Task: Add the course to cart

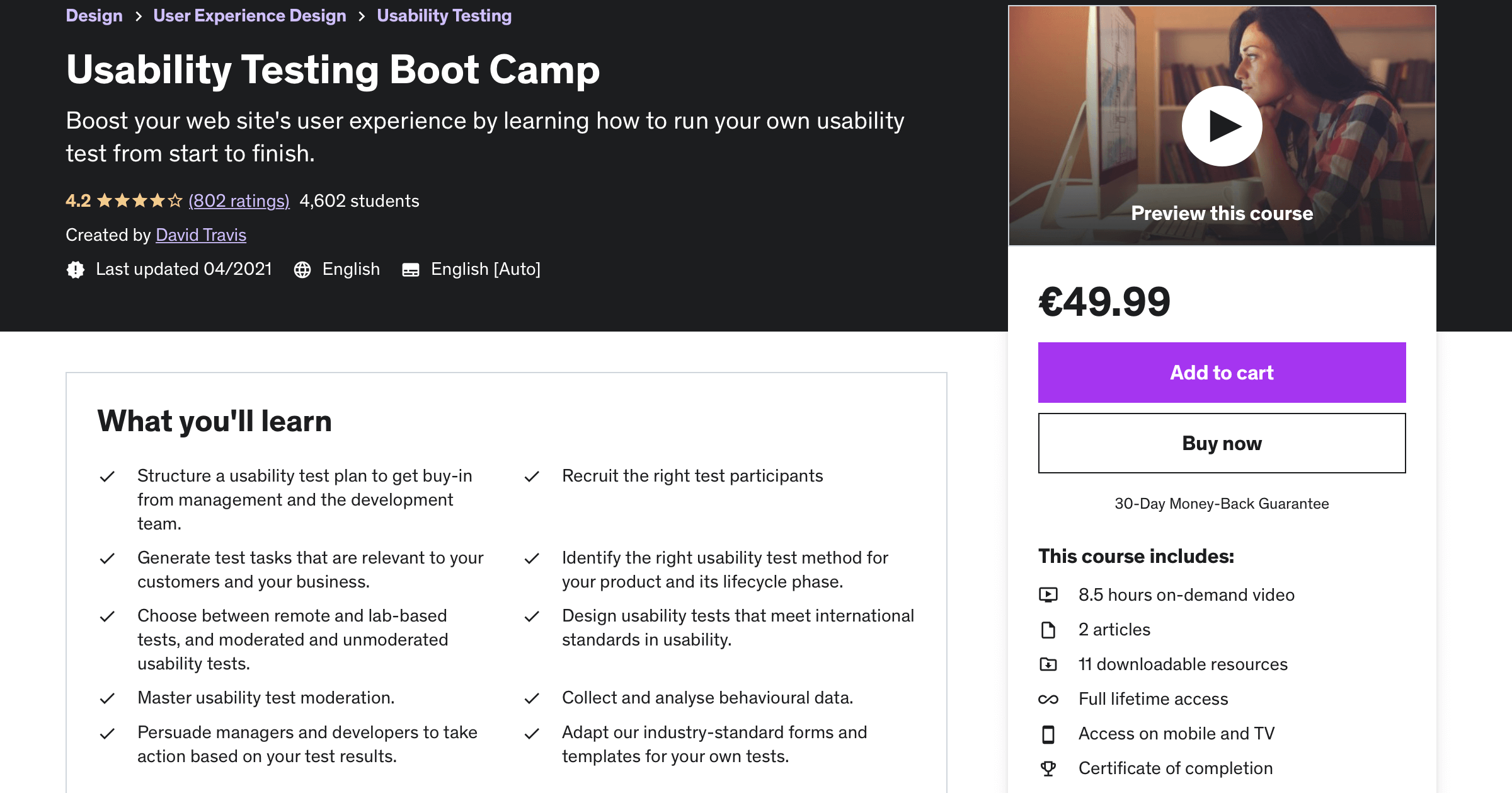Action: [1222, 373]
